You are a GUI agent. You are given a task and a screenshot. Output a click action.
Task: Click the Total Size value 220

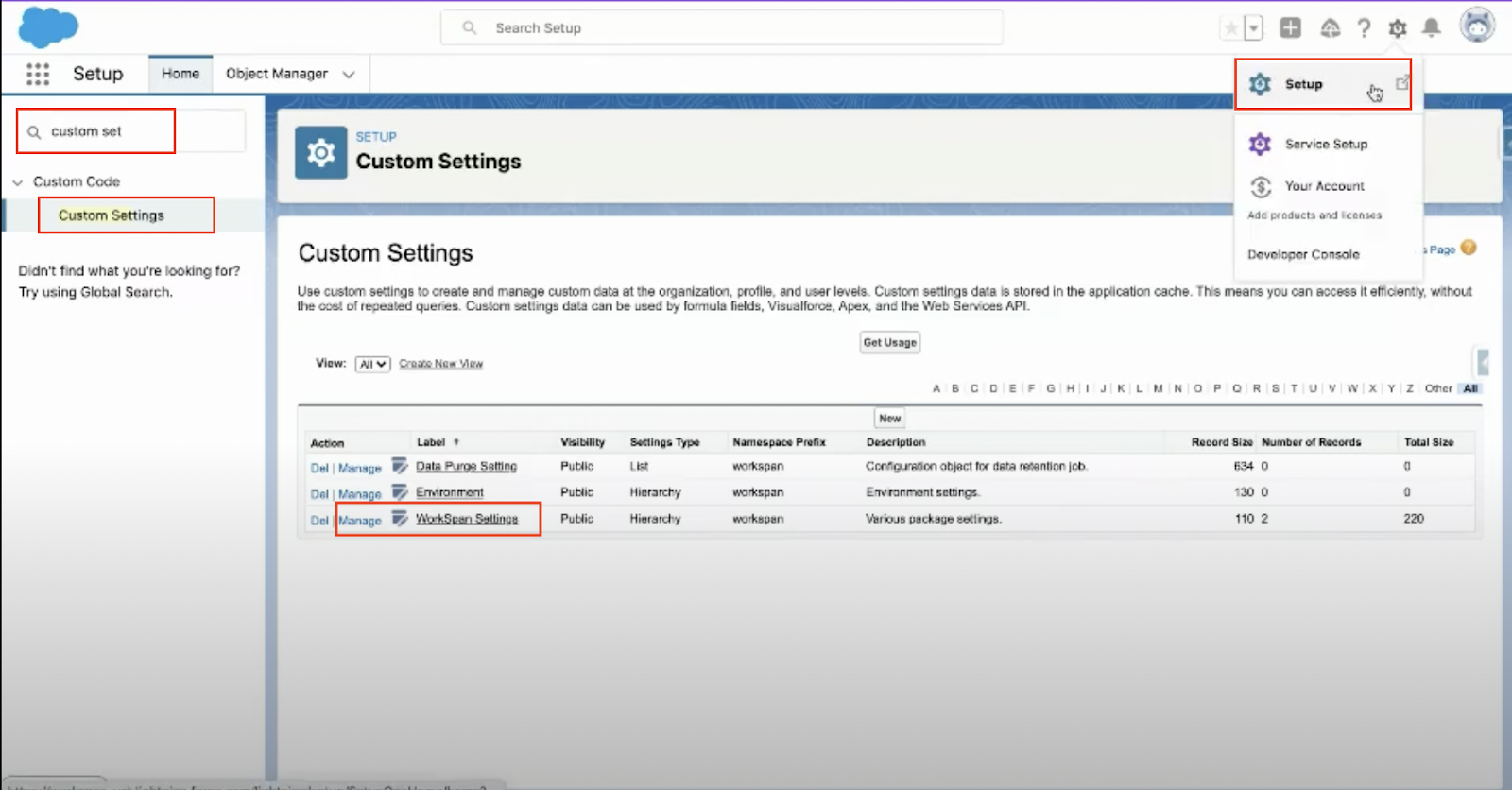(x=1414, y=519)
